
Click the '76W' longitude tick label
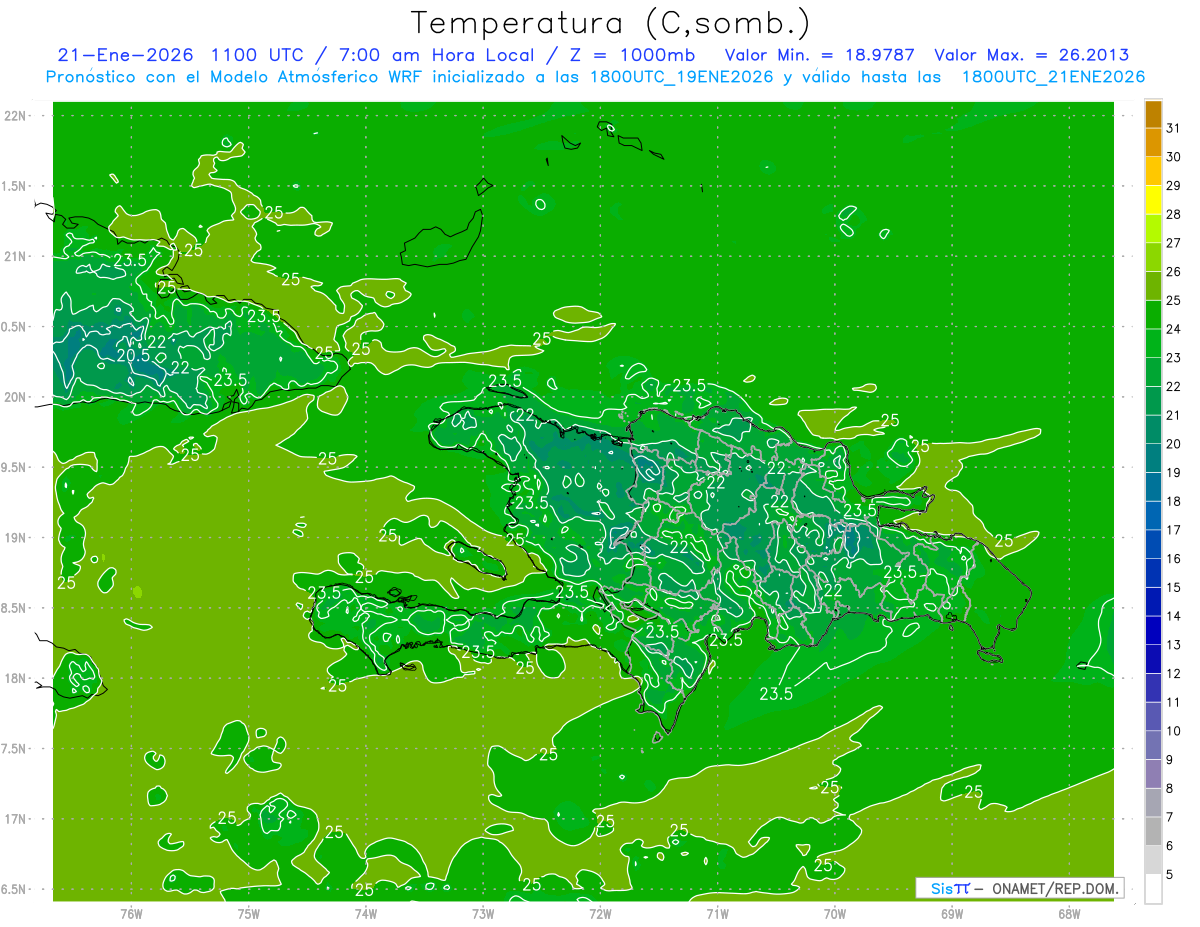click(131, 913)
